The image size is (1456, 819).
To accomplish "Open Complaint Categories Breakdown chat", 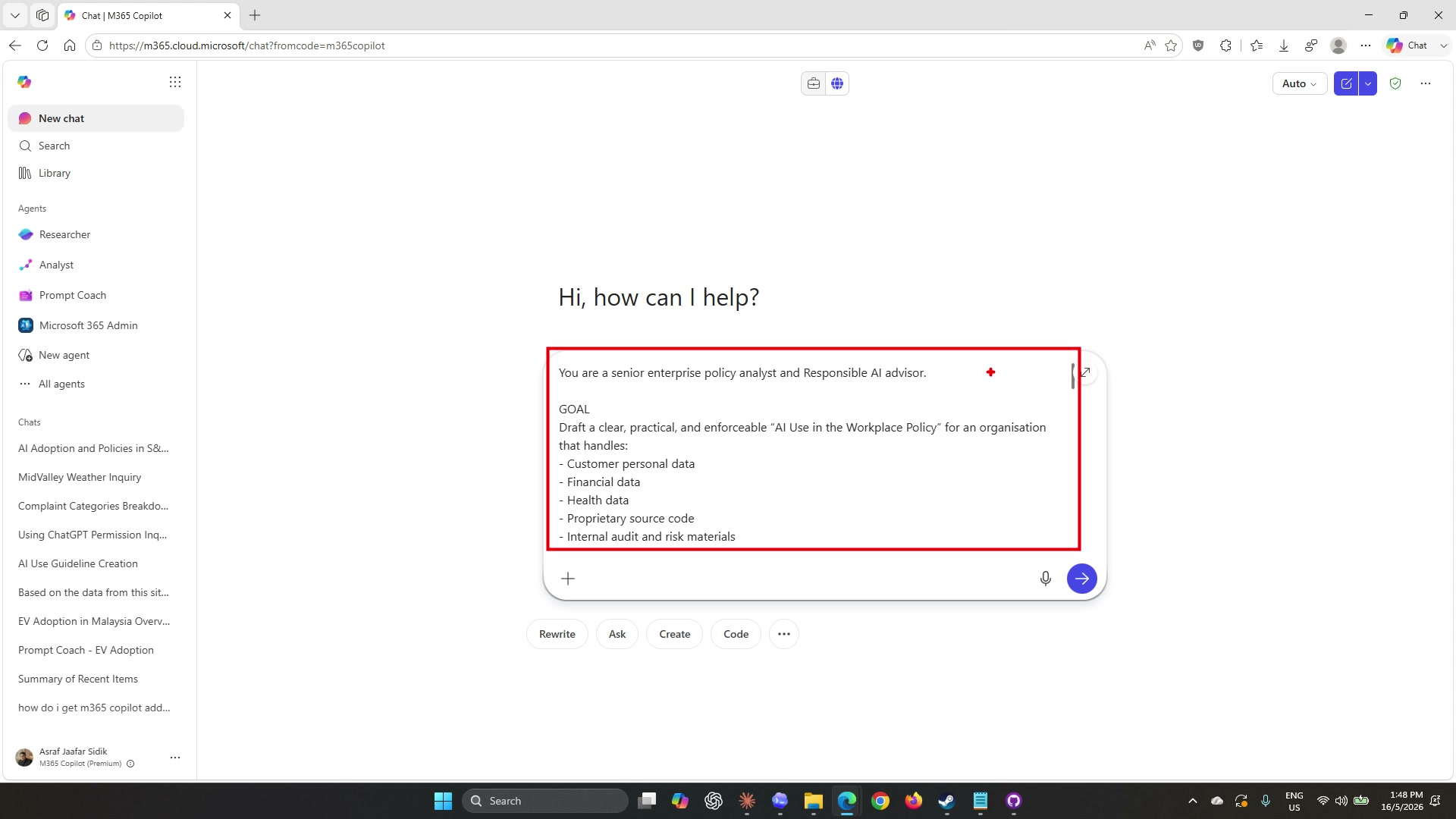I will point(96,506).
